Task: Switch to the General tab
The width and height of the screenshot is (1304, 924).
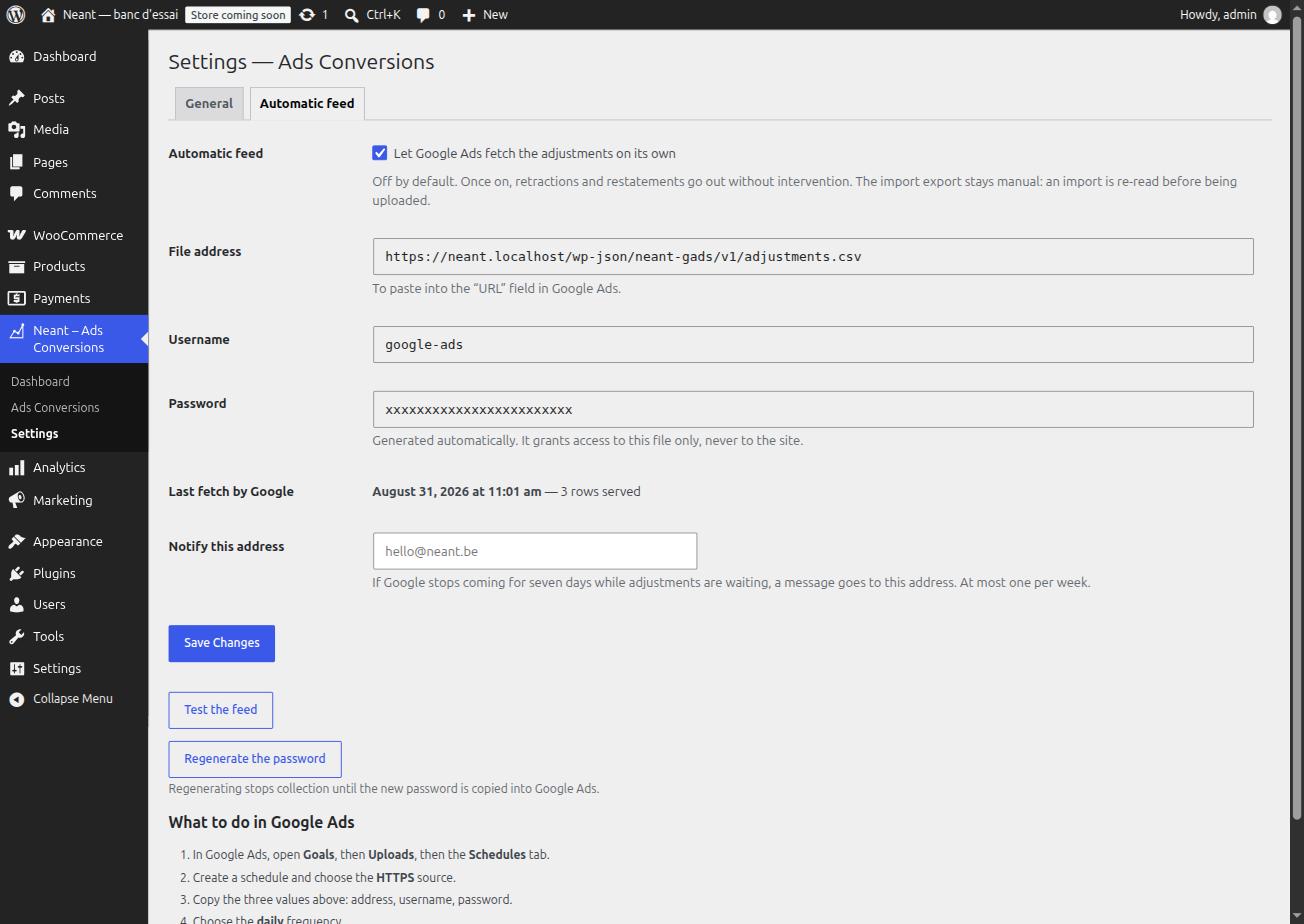Action: pos(209,103)
